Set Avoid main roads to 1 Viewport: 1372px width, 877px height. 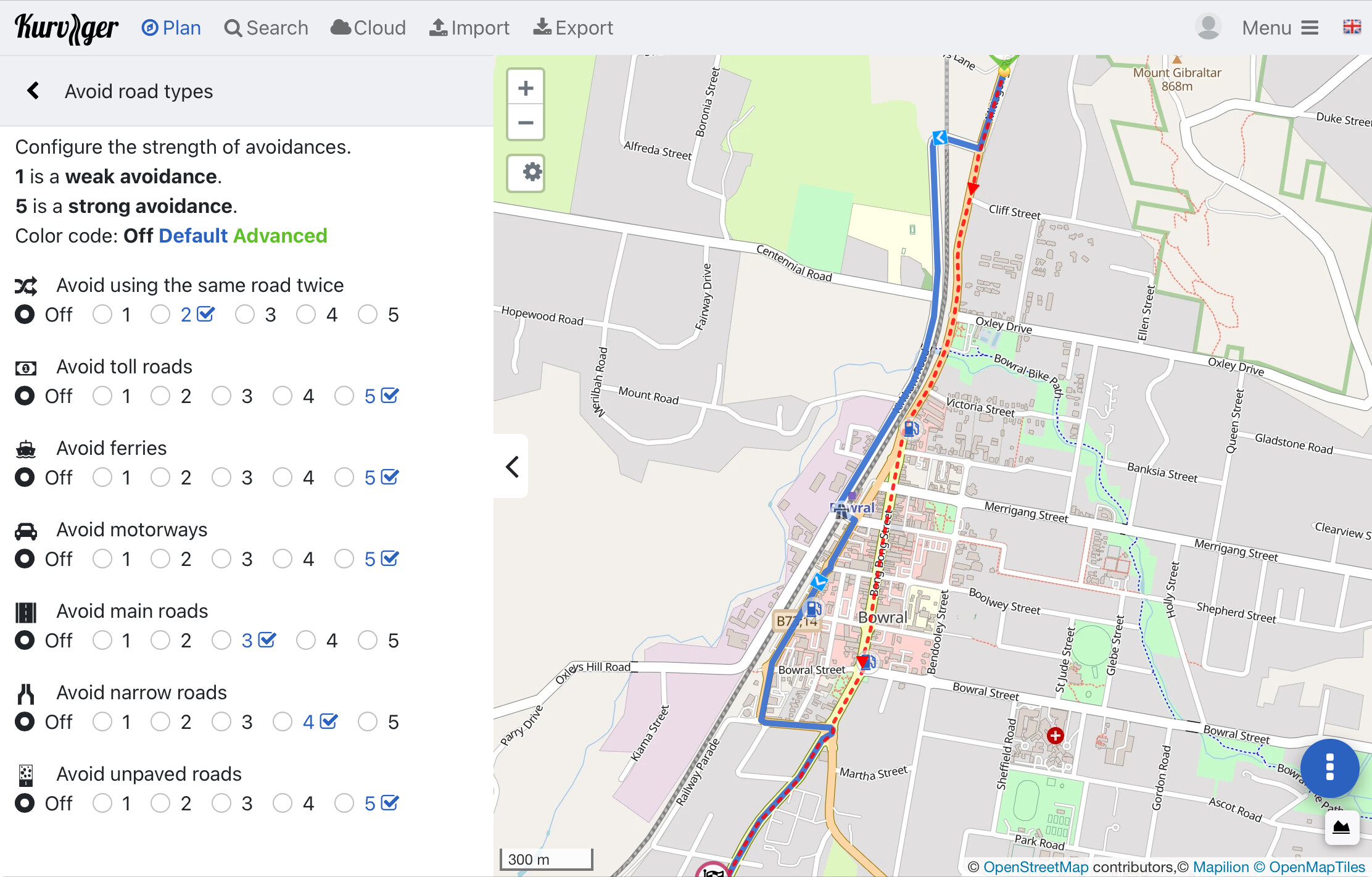[102, 641]
